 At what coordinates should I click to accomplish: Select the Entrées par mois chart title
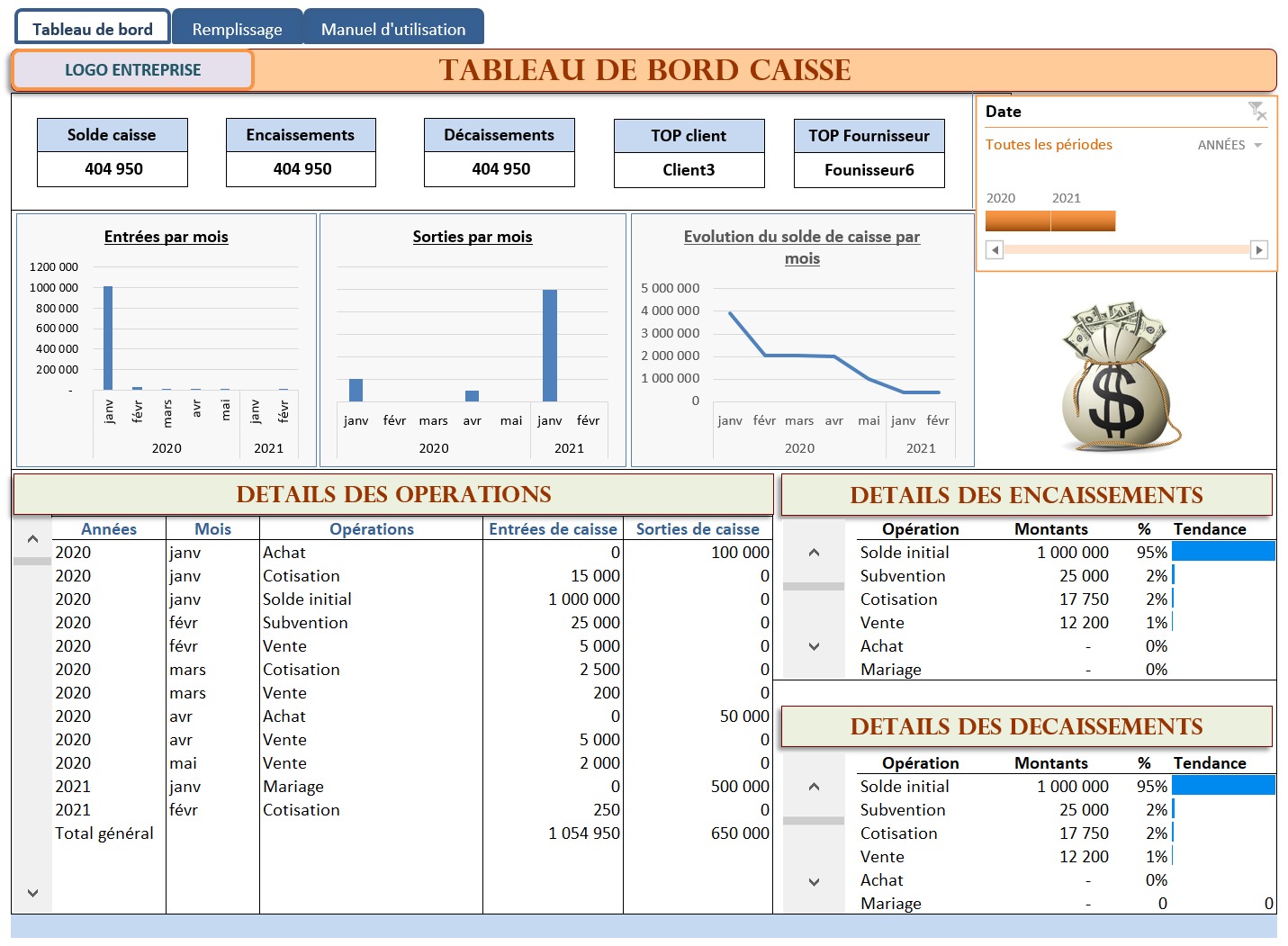click(x=166, y=237)
